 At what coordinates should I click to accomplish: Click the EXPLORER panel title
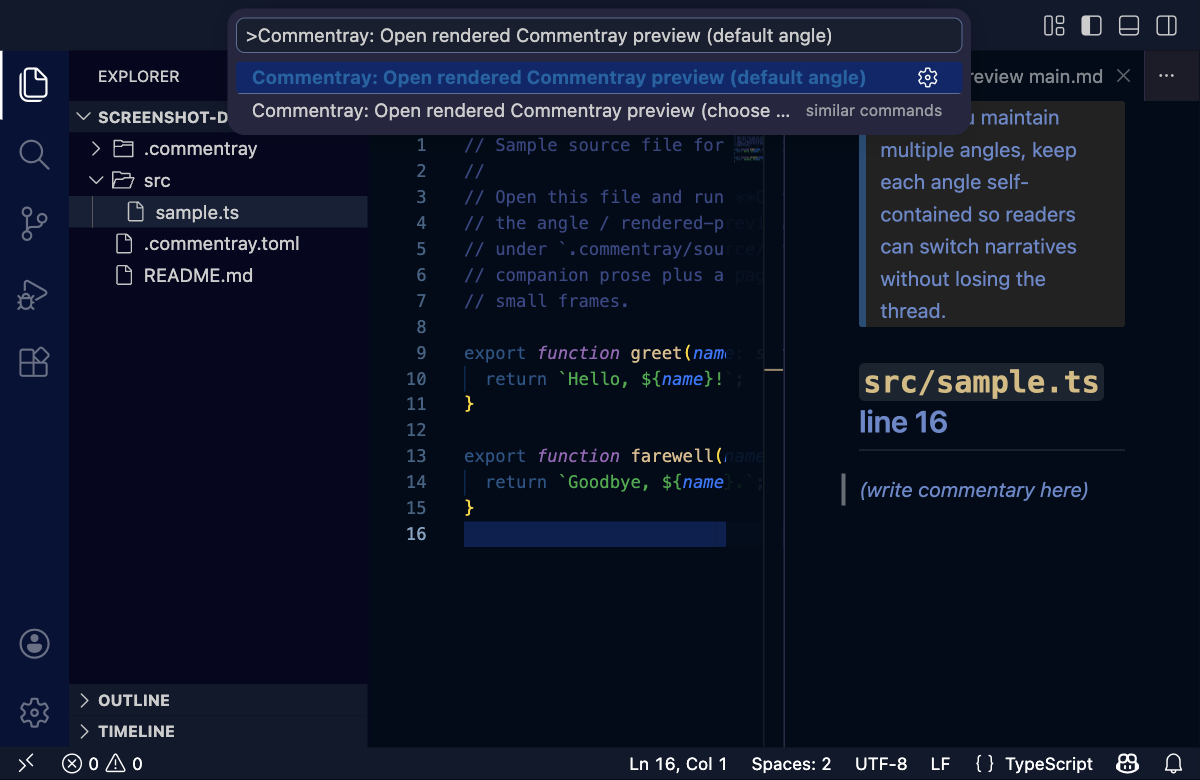point(139,76)
